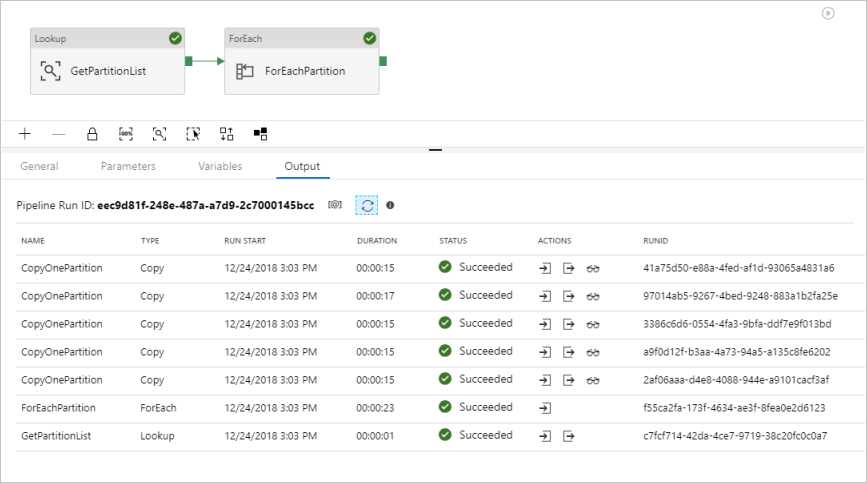The width and height of the screenshot is (867, 483).
Task: View input of the ForEachPartition run
Action: click(545, 408)
